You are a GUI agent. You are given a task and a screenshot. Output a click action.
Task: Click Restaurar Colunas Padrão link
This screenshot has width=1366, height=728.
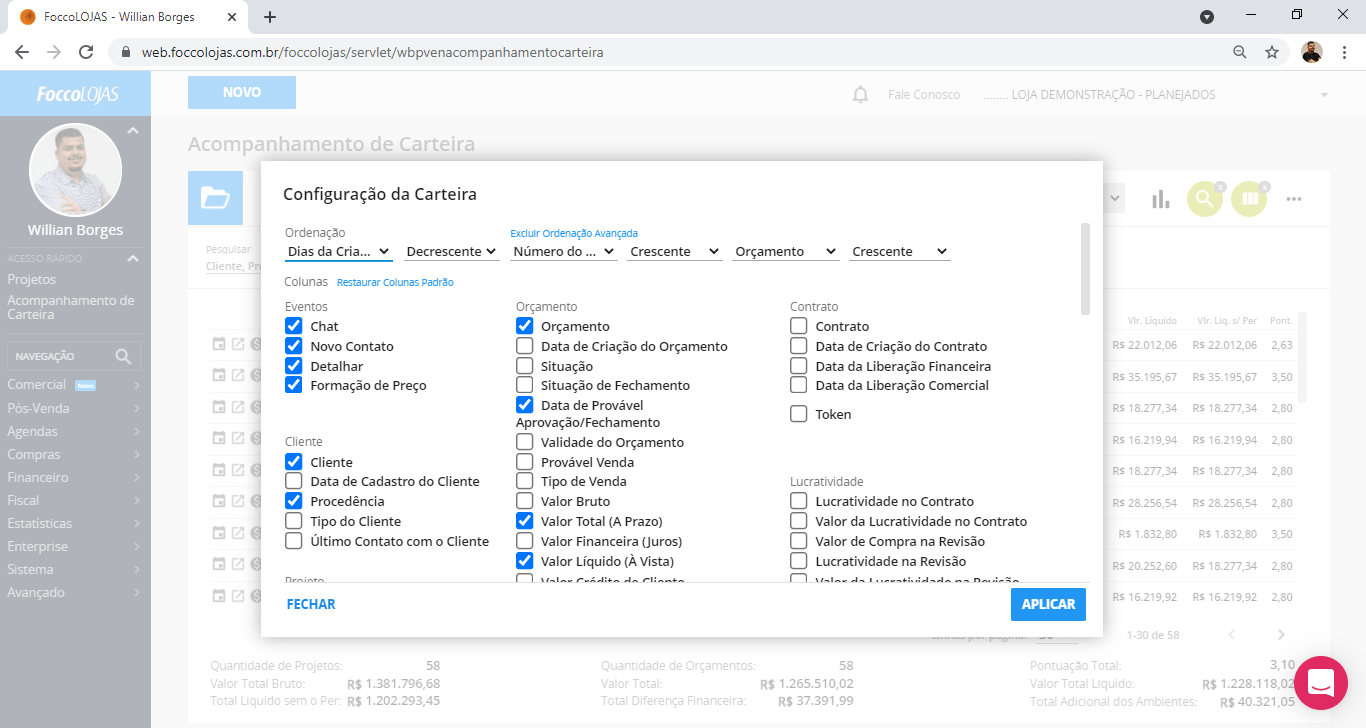click(x=395, y=283)
